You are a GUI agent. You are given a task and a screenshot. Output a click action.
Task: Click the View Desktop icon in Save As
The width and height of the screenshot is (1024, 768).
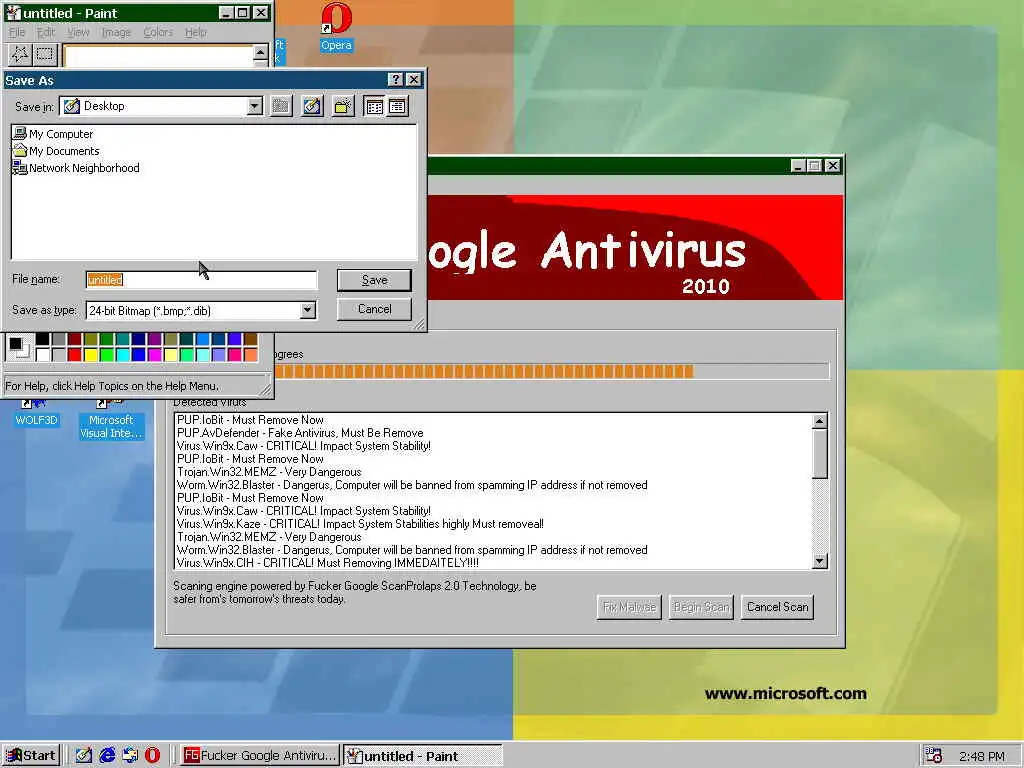click(x=312, y=106)
